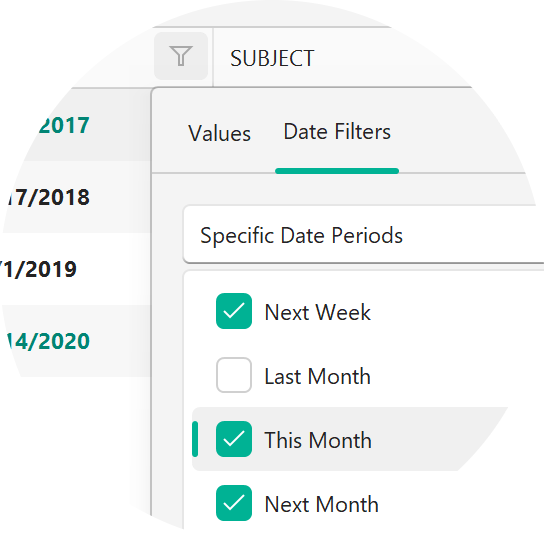Select the row dated 7/2018

(x=76, y=197)
